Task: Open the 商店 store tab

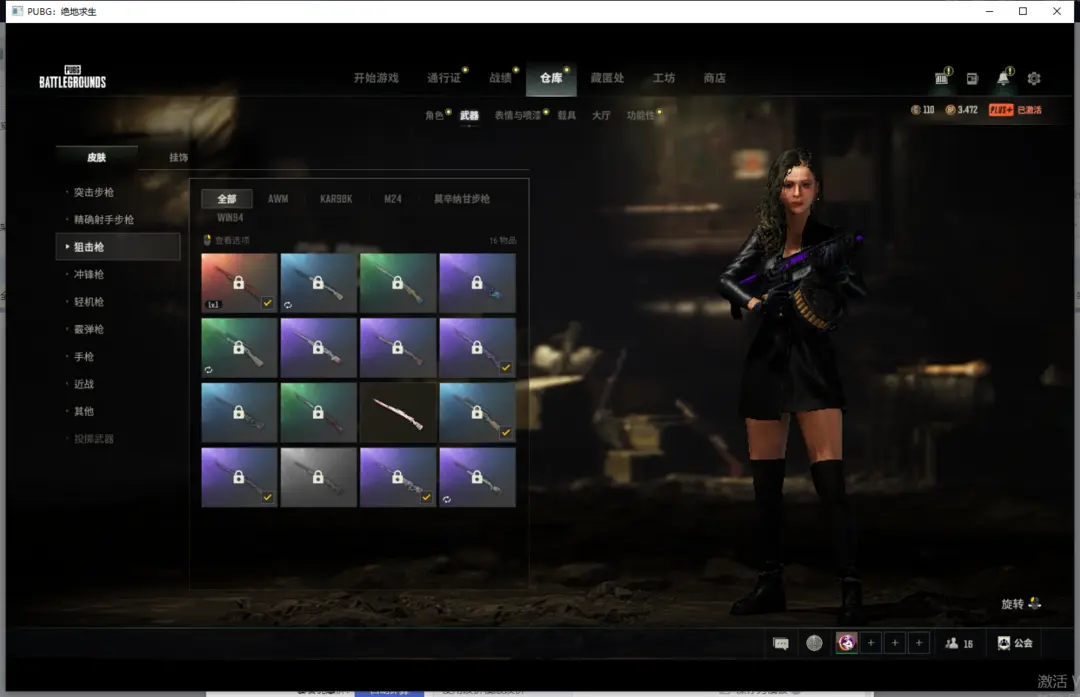Action: [x=714, y=78]
